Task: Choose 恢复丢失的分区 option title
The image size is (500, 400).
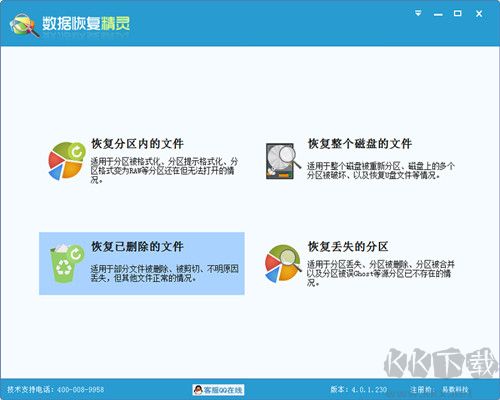Action: (348, 247)
